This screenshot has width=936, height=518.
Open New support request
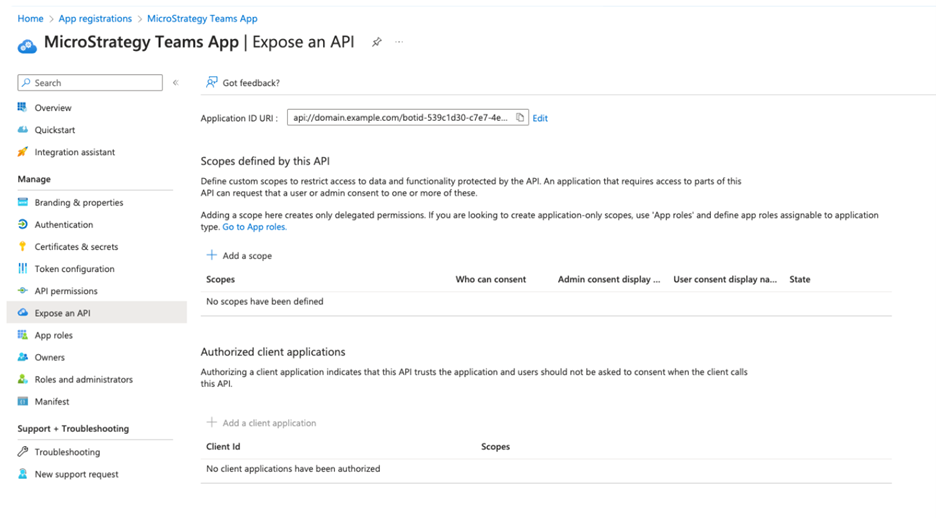tap(76, 474)
